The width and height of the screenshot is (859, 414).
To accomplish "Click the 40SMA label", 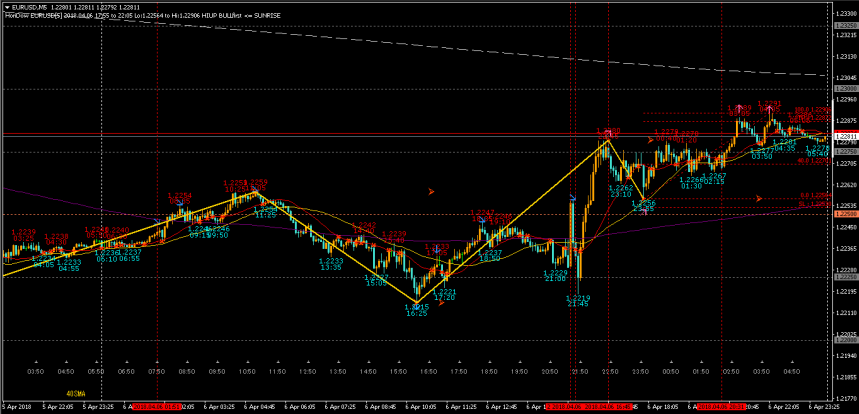I will (x=76, y=393).
